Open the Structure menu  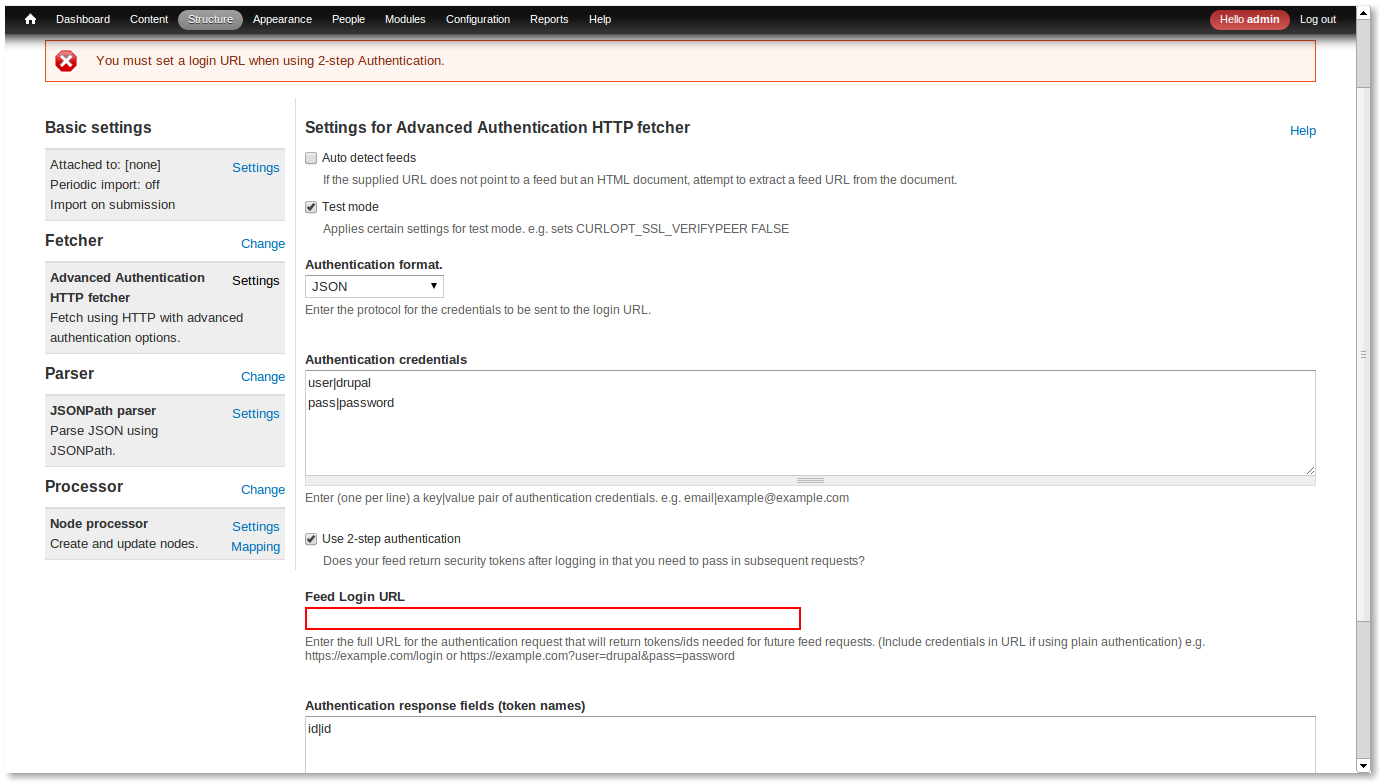209,18
